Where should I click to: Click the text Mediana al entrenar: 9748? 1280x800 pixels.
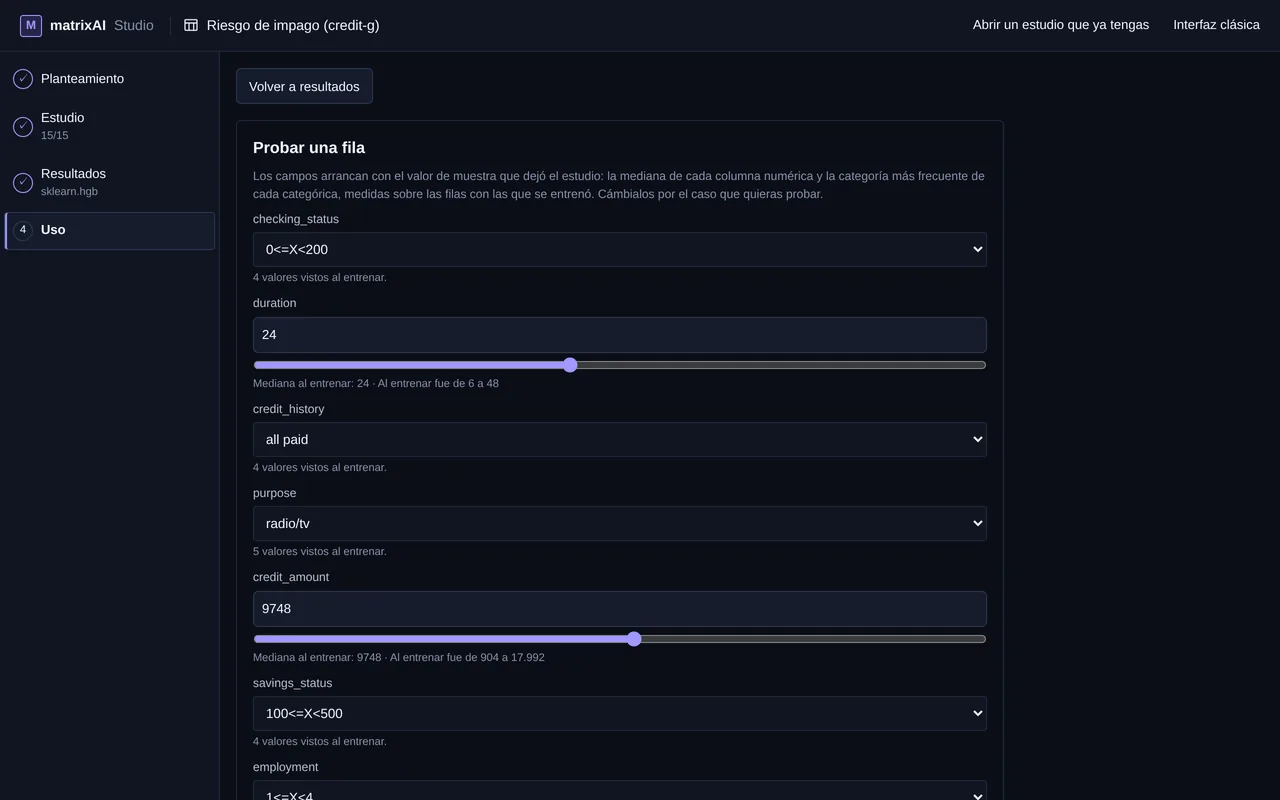317,657
